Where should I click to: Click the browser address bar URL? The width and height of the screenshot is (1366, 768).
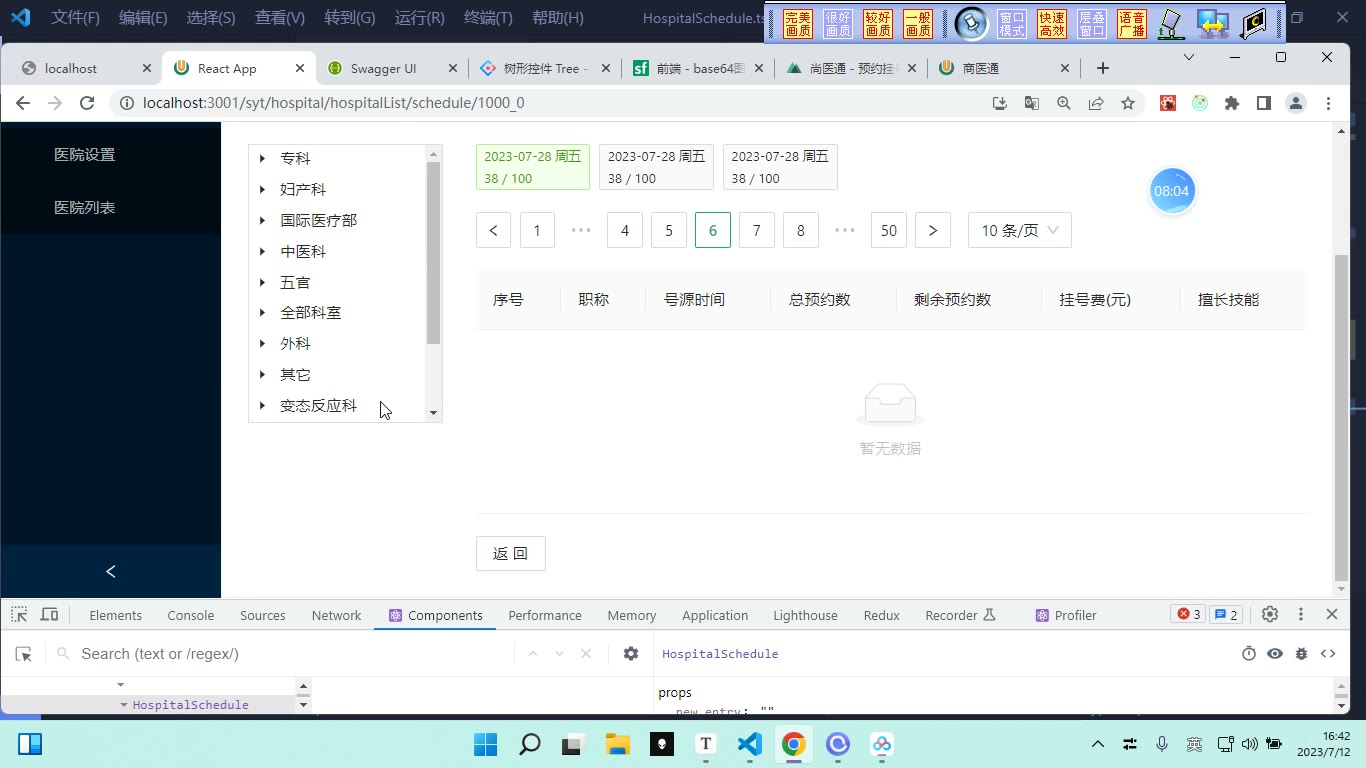coord(334,103)
